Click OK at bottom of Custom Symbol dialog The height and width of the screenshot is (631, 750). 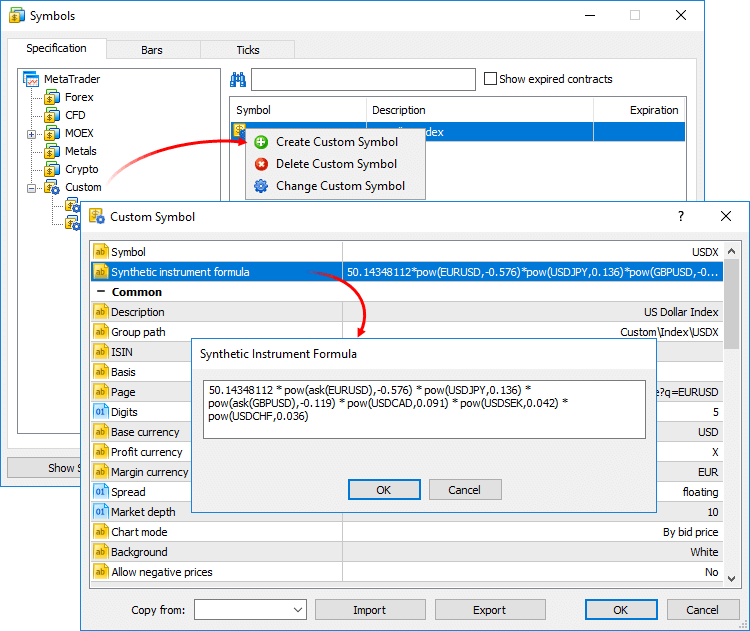(621, 610)
